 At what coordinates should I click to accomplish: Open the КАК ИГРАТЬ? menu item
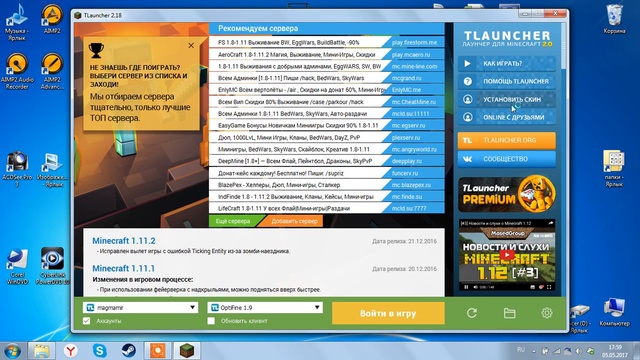507,63
